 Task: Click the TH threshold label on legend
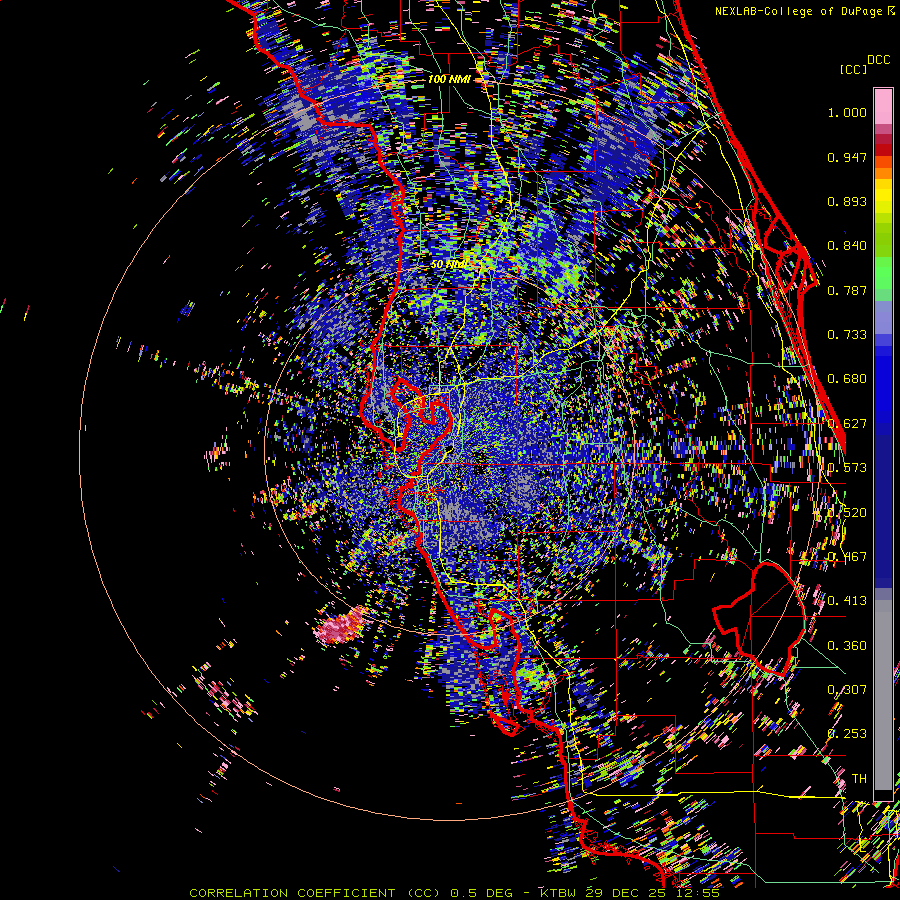(859, 779)
